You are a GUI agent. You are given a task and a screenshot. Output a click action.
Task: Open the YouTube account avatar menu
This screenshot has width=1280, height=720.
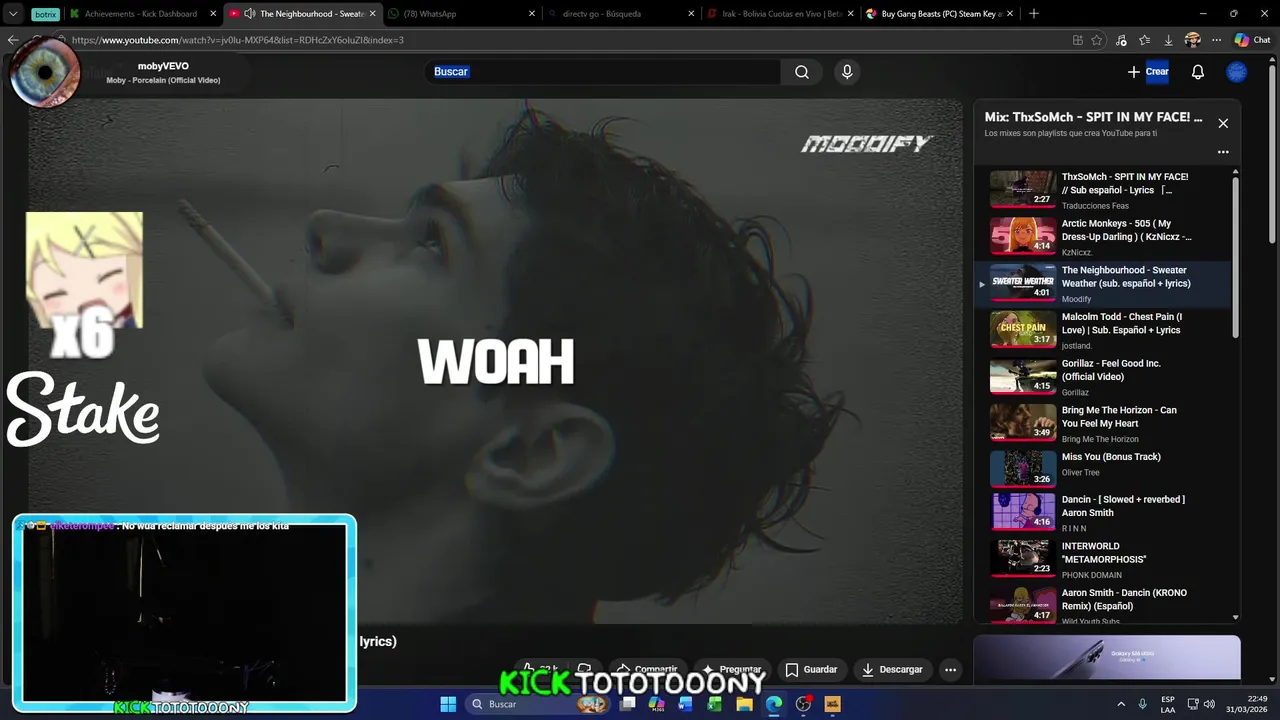[x=1237, y=72]
